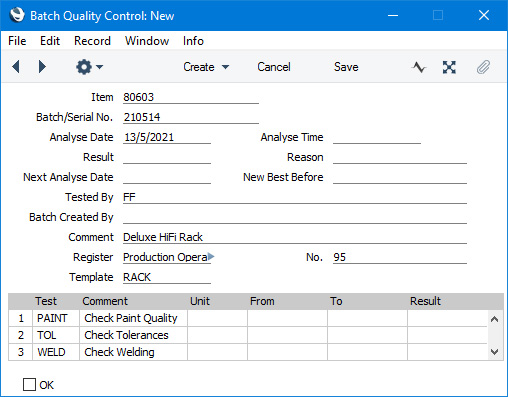508x397 pixels.
Task: Click the TOL test cell
Action: (56, 335)
